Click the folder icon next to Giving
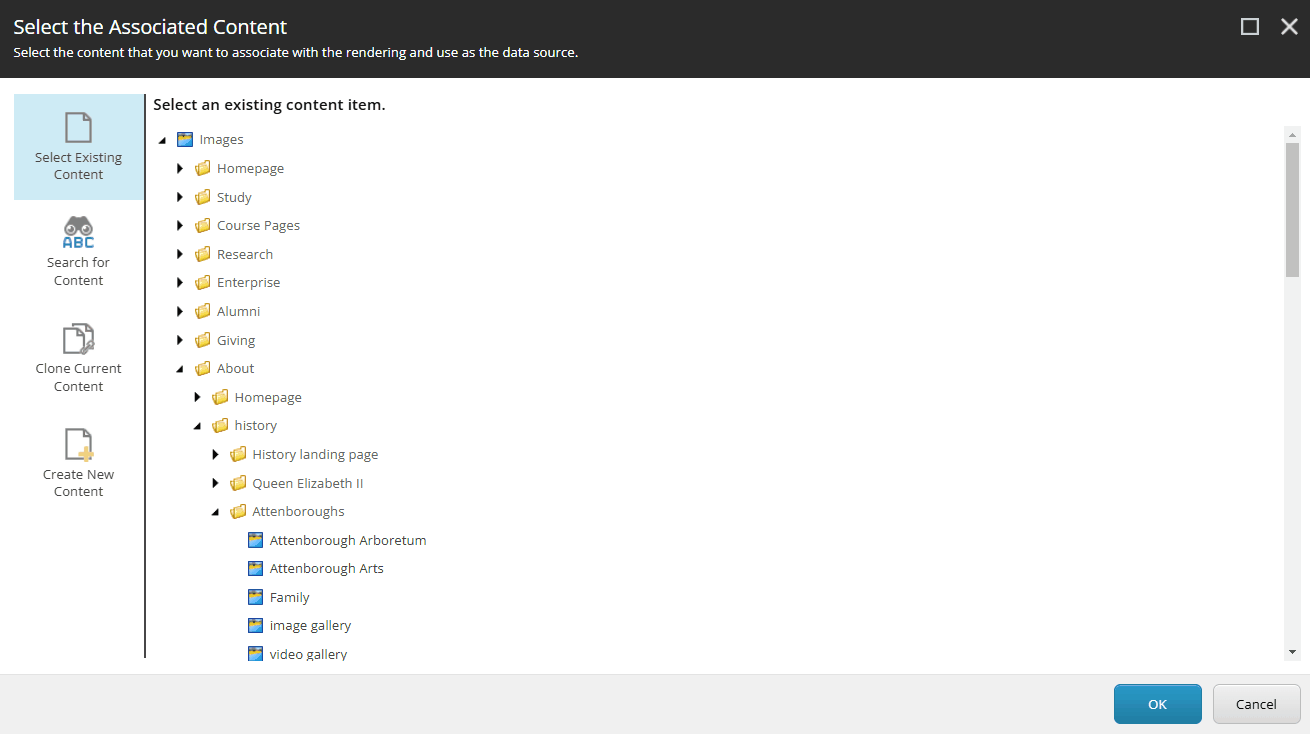The width and height of the screenshot is (1310, 734). pyautogui.click(x=202, y=340)
